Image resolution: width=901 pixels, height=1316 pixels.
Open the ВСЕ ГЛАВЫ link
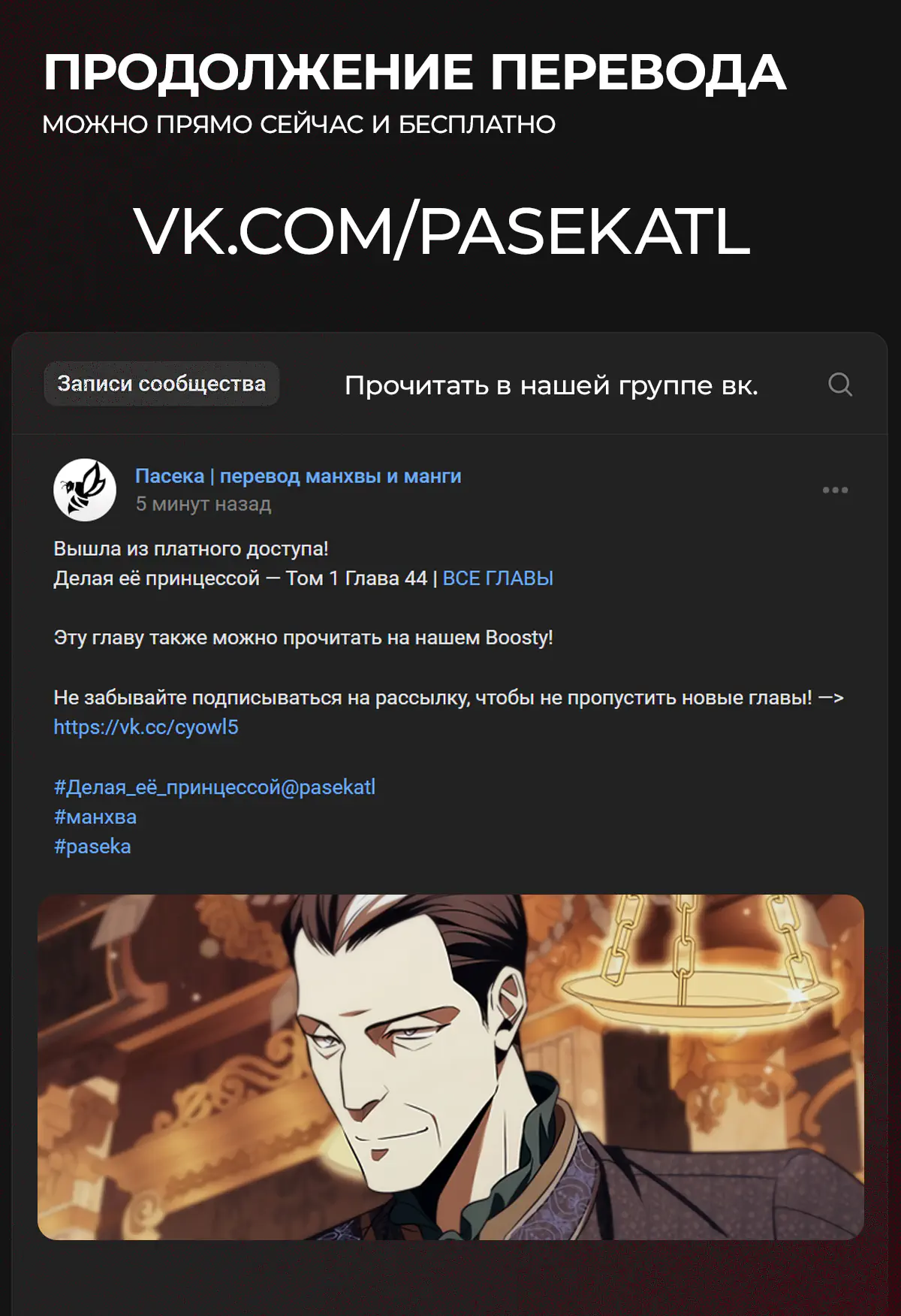click(498, 578)
